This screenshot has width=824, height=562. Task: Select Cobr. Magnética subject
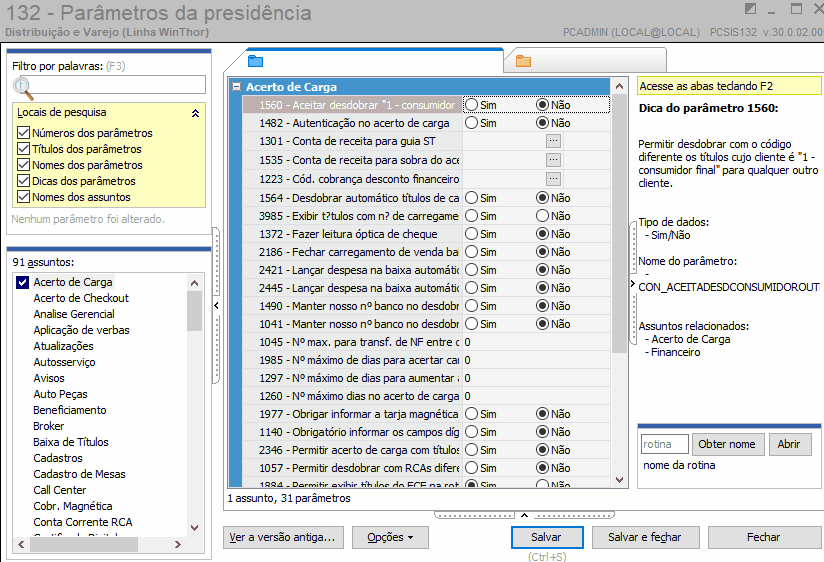click(x=73, y=506)
